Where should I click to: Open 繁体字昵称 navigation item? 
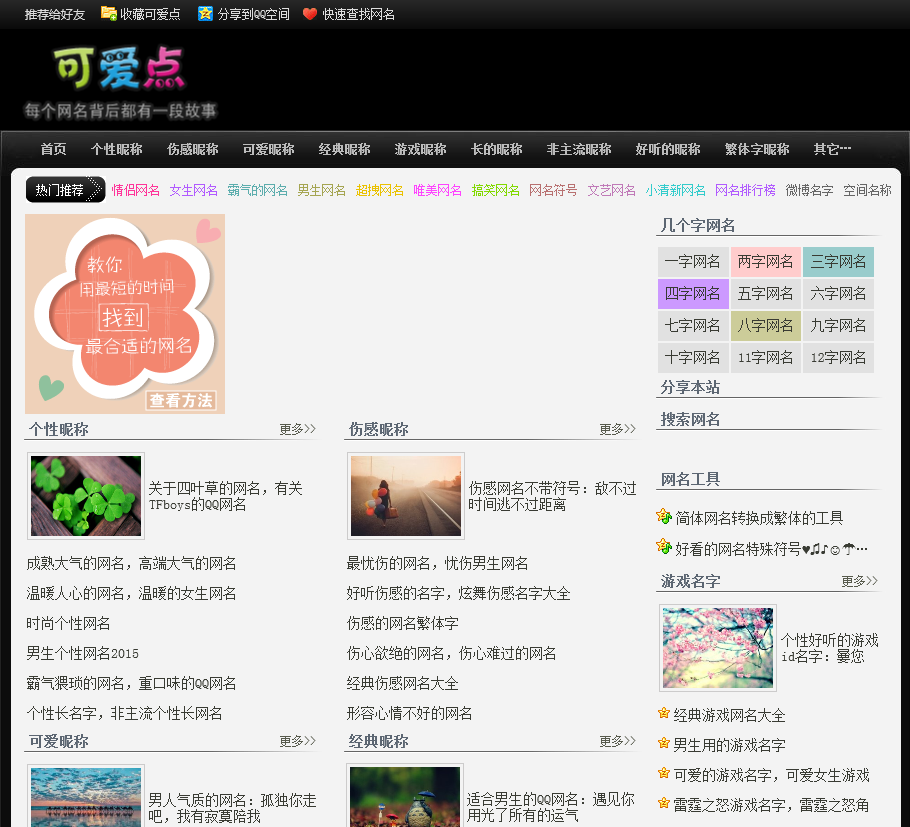pyautogui.click(x=757, y=149)
